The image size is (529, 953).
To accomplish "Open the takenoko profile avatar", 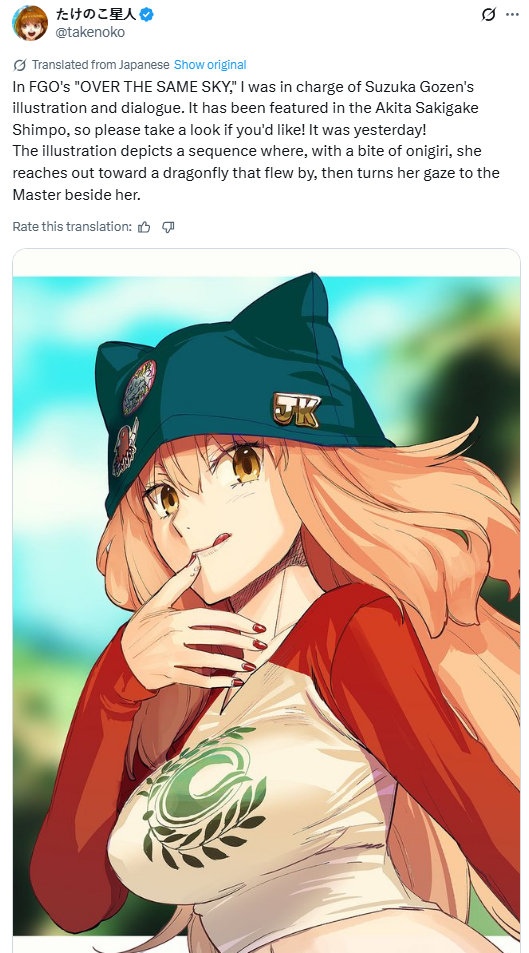I will (30, 23).
